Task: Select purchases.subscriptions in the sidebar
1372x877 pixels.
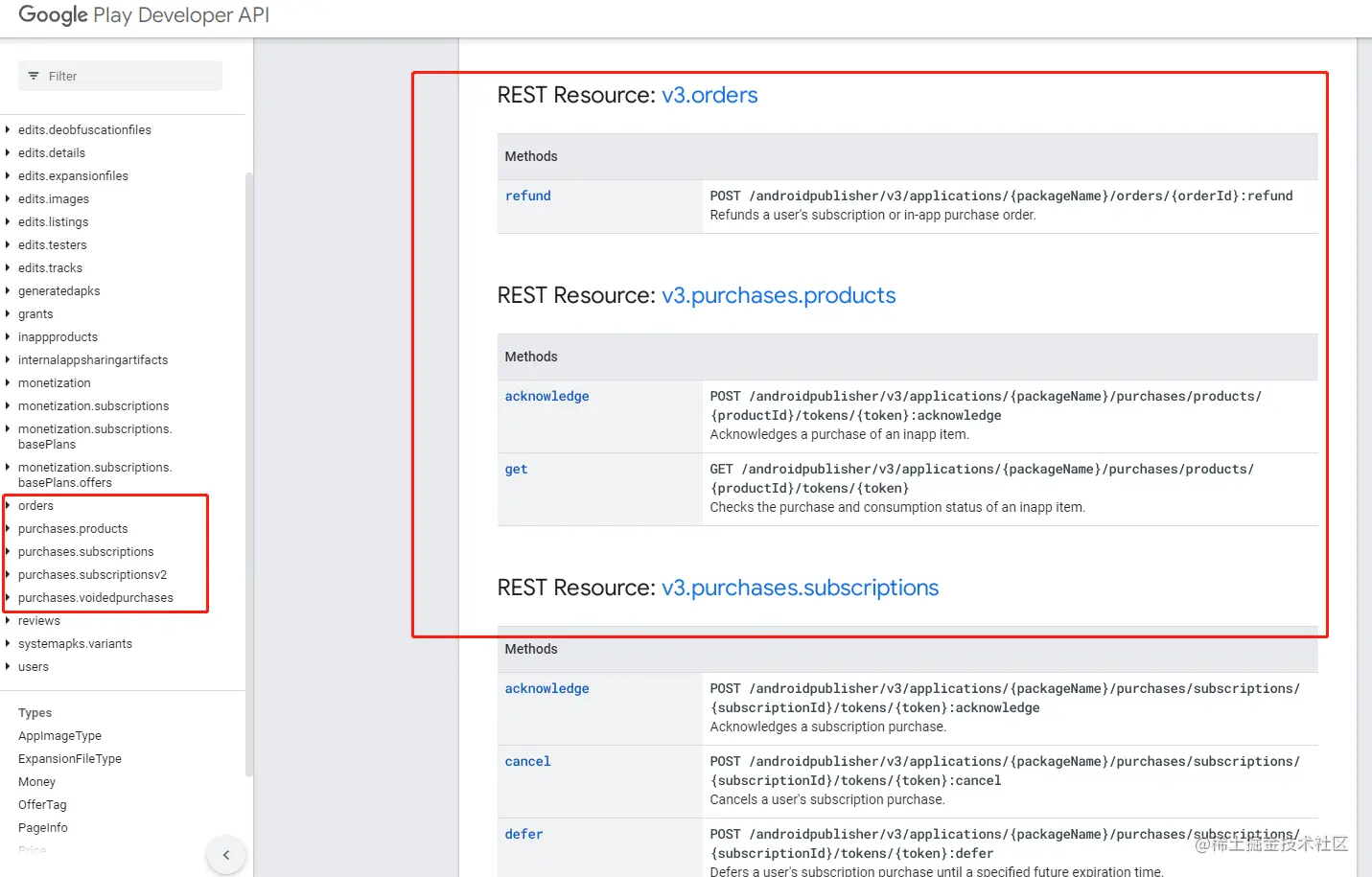Action: tap(85, 551)
